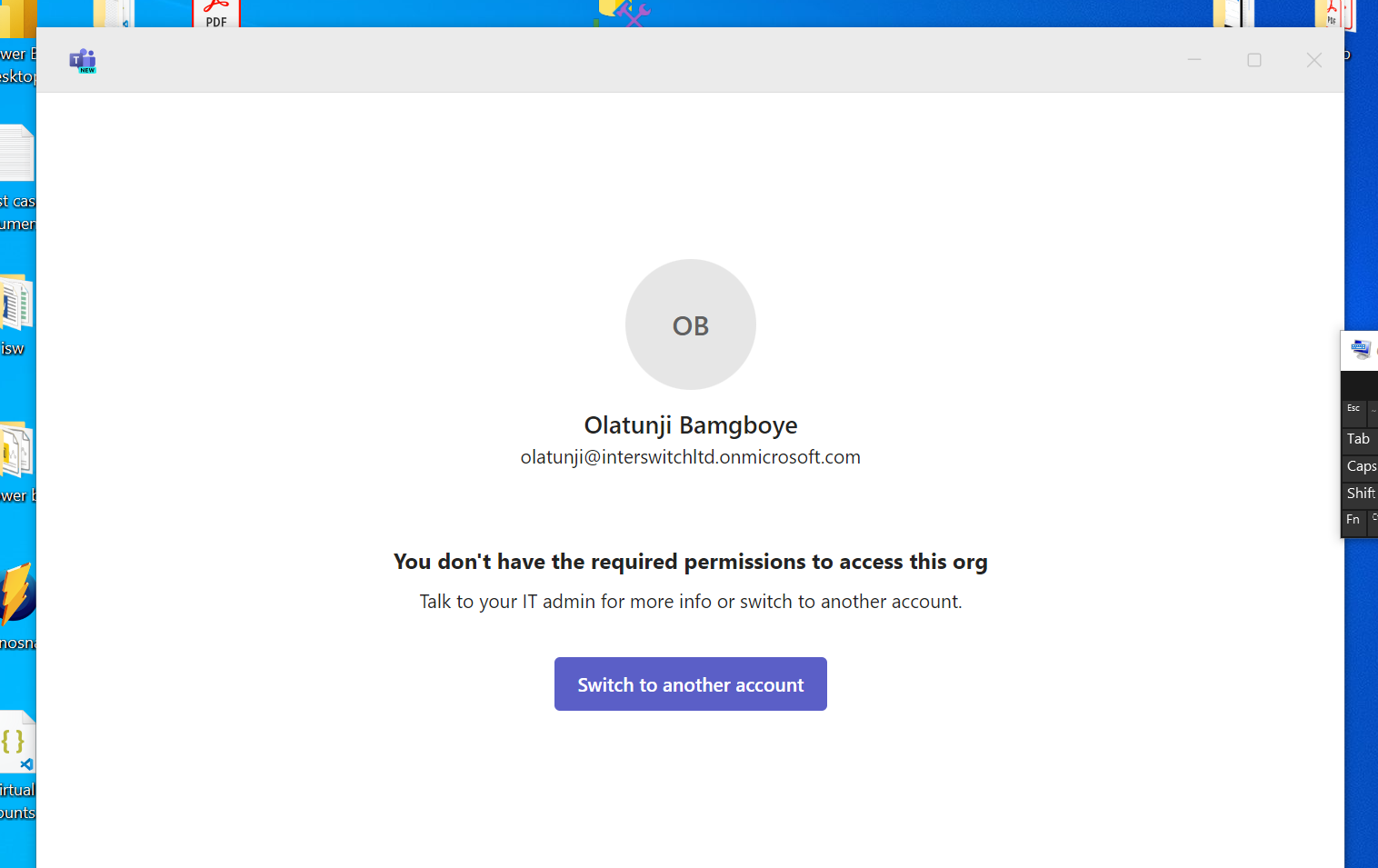Minimize the Teams window
Screen dimensions: 1378x868
[1194, 60]
